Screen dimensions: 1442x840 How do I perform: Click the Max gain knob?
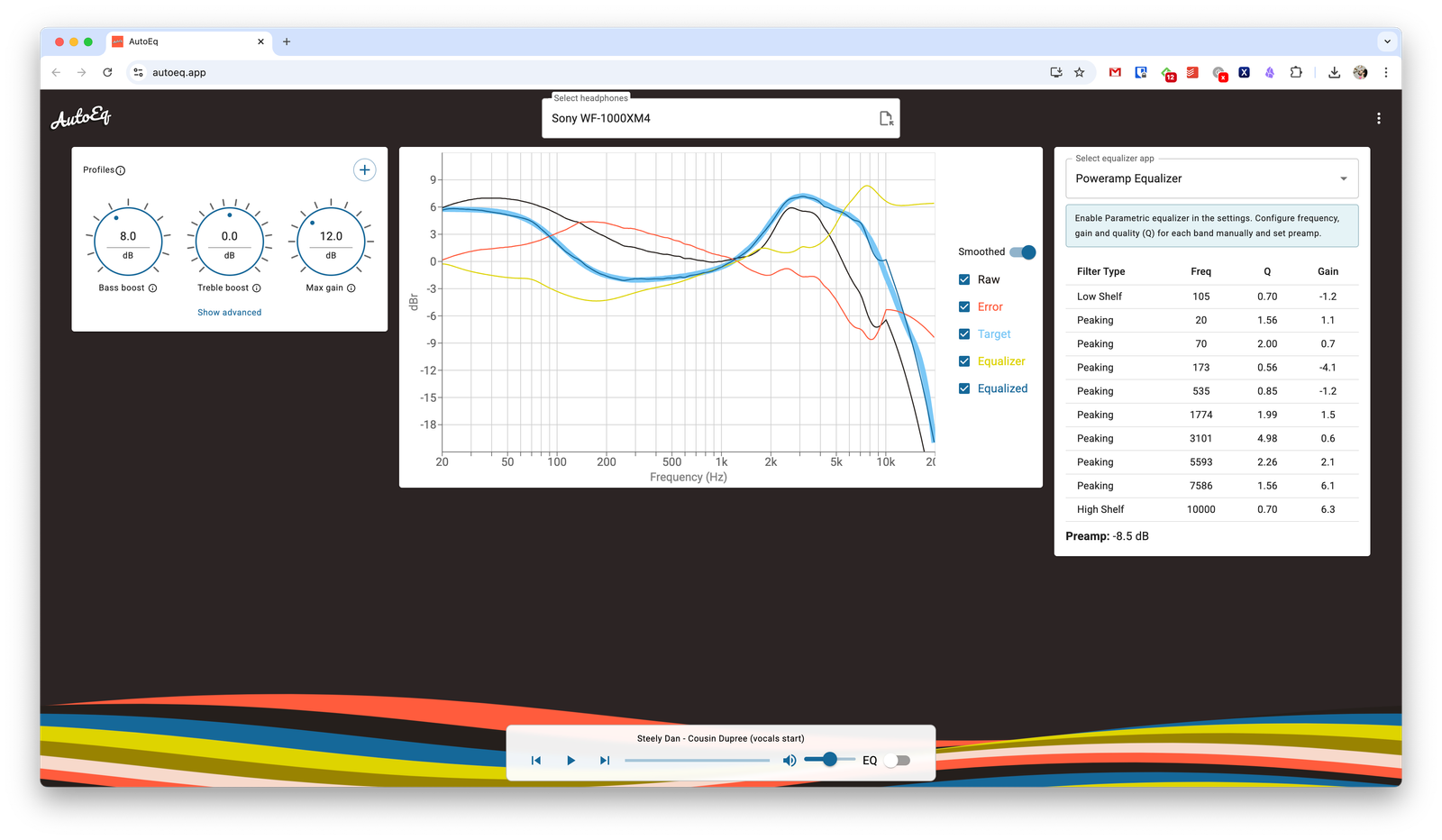click(331, 242)
